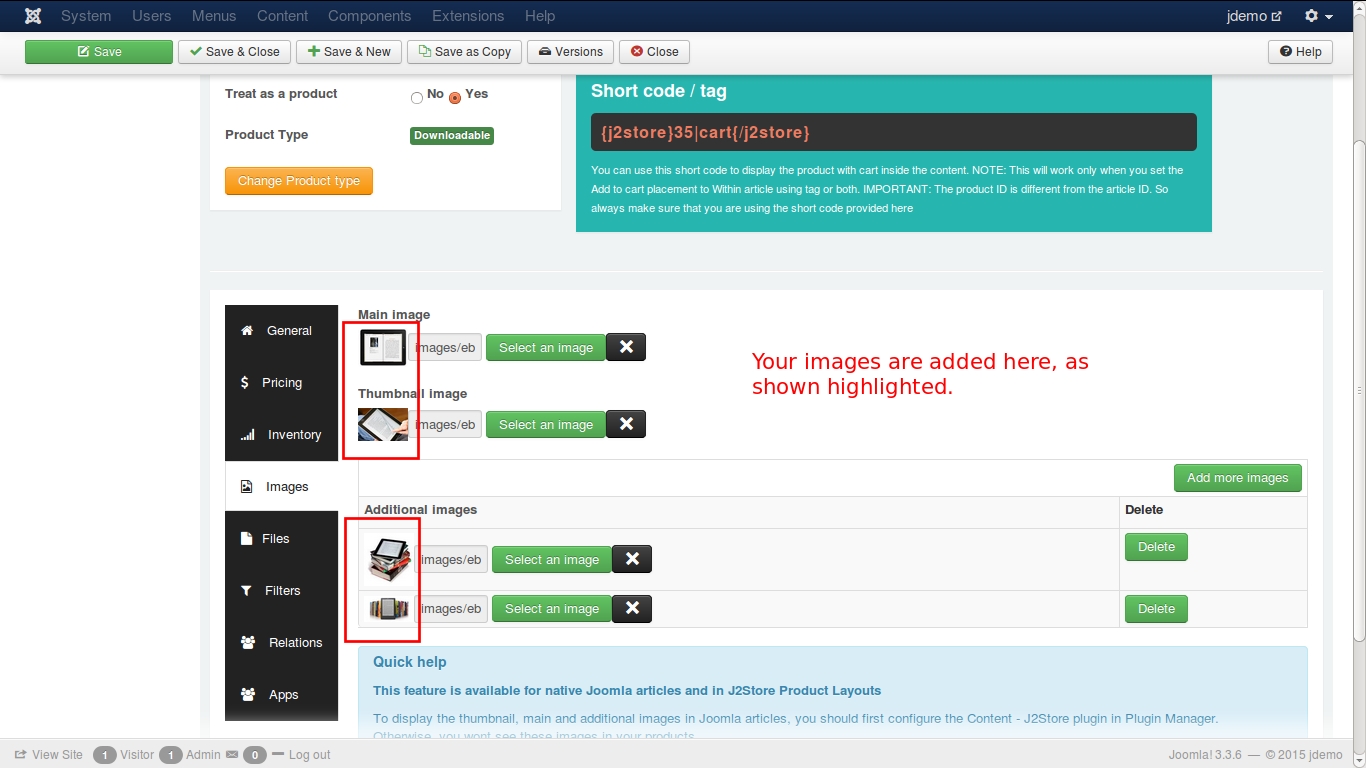Open the settings gear dropdown
Image resolution: width=1366 pixels, height=768 pixels.
click(1318, 16)
